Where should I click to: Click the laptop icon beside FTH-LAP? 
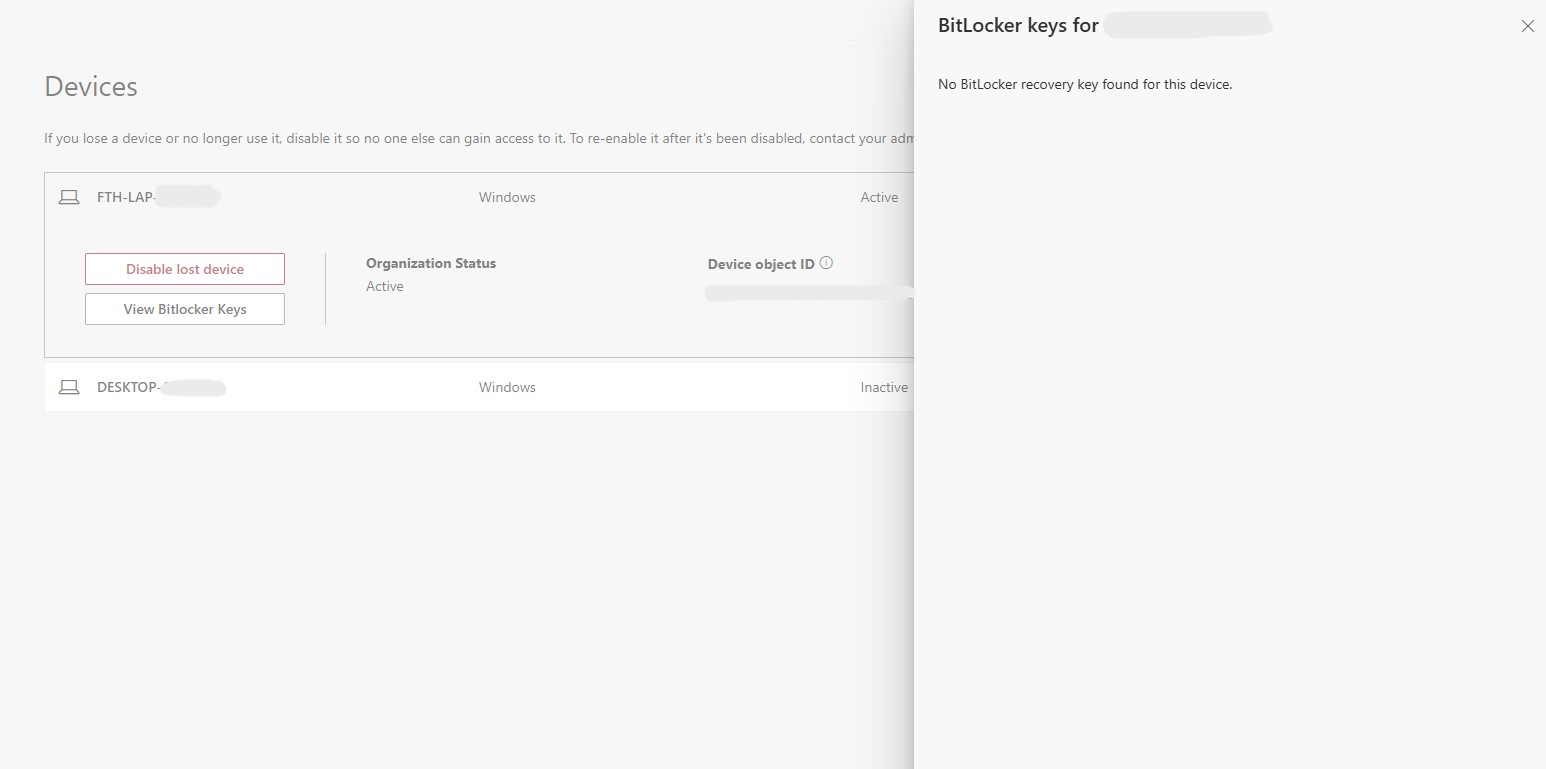[69, 198]
